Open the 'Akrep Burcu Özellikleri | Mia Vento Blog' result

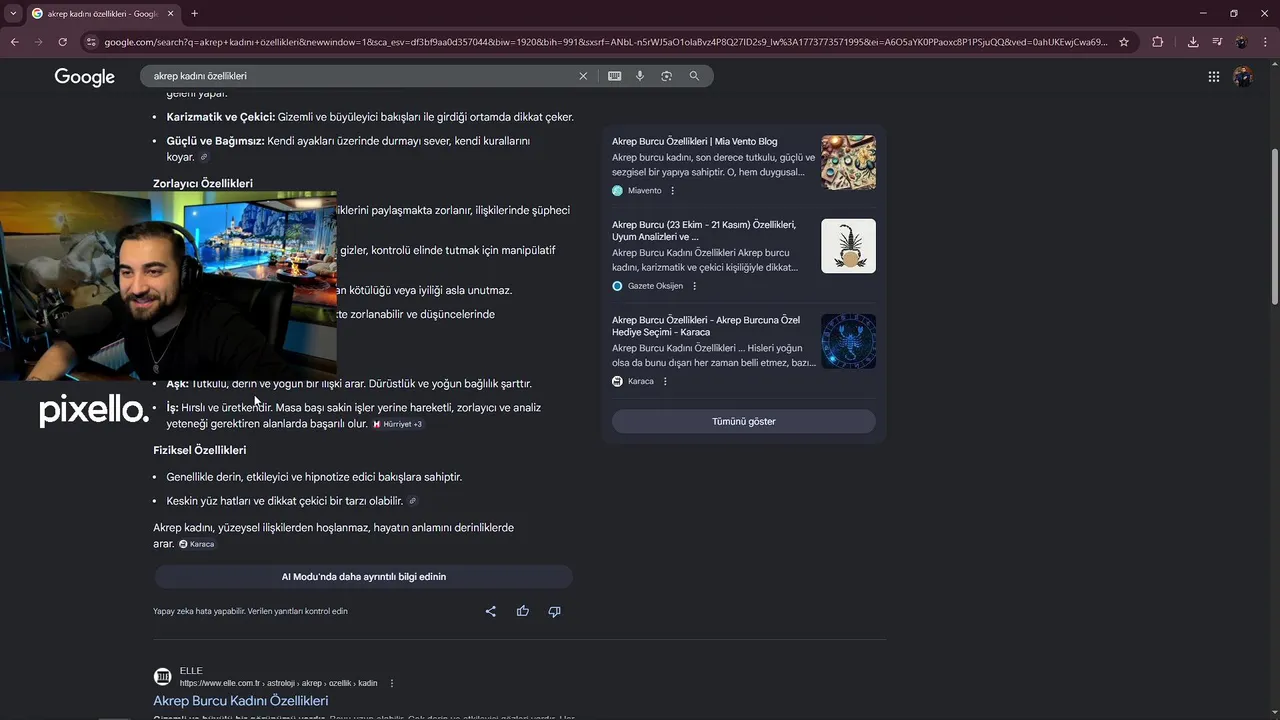click(x=694, y=141)
